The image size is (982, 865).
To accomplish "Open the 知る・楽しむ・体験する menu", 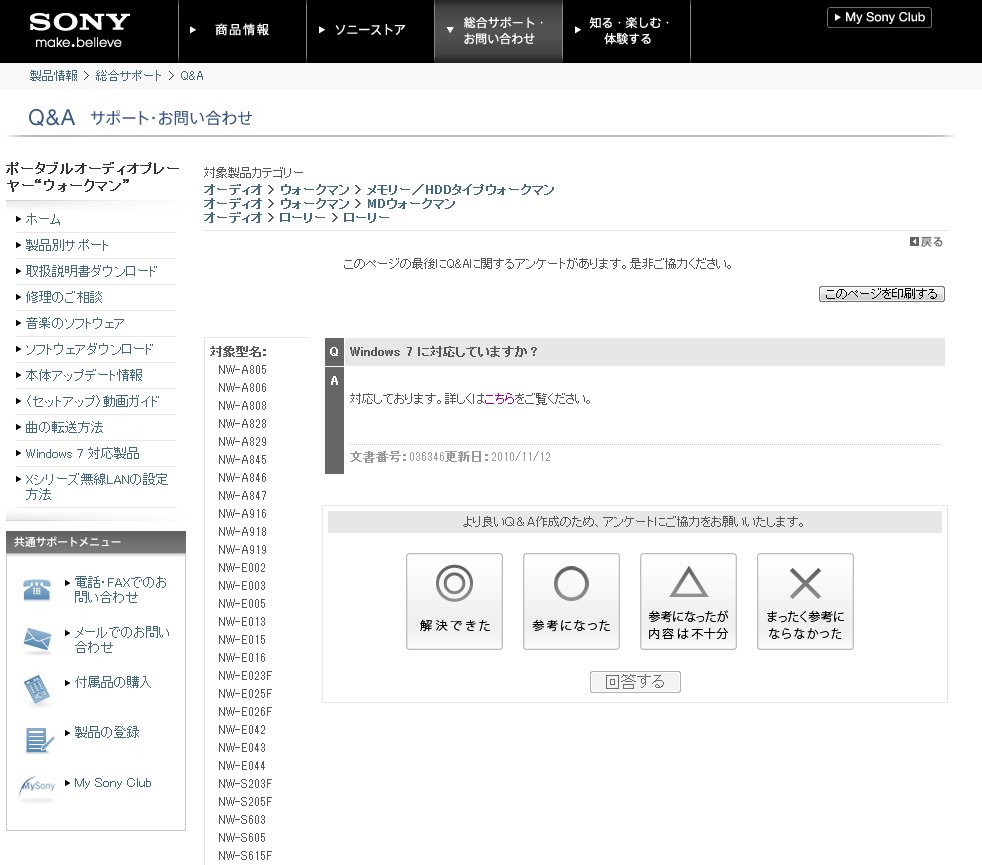I will (628, 31).
